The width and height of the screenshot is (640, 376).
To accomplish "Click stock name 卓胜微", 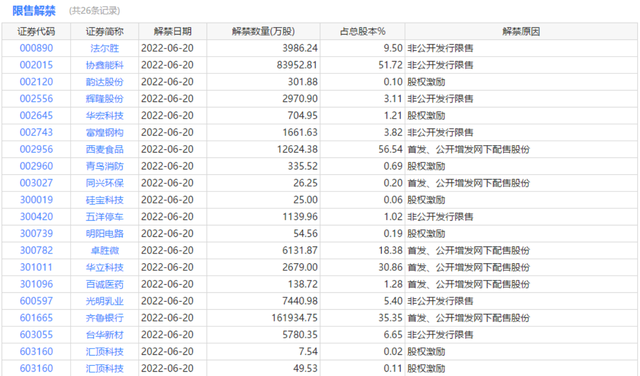I will click(x=104, y=251).
